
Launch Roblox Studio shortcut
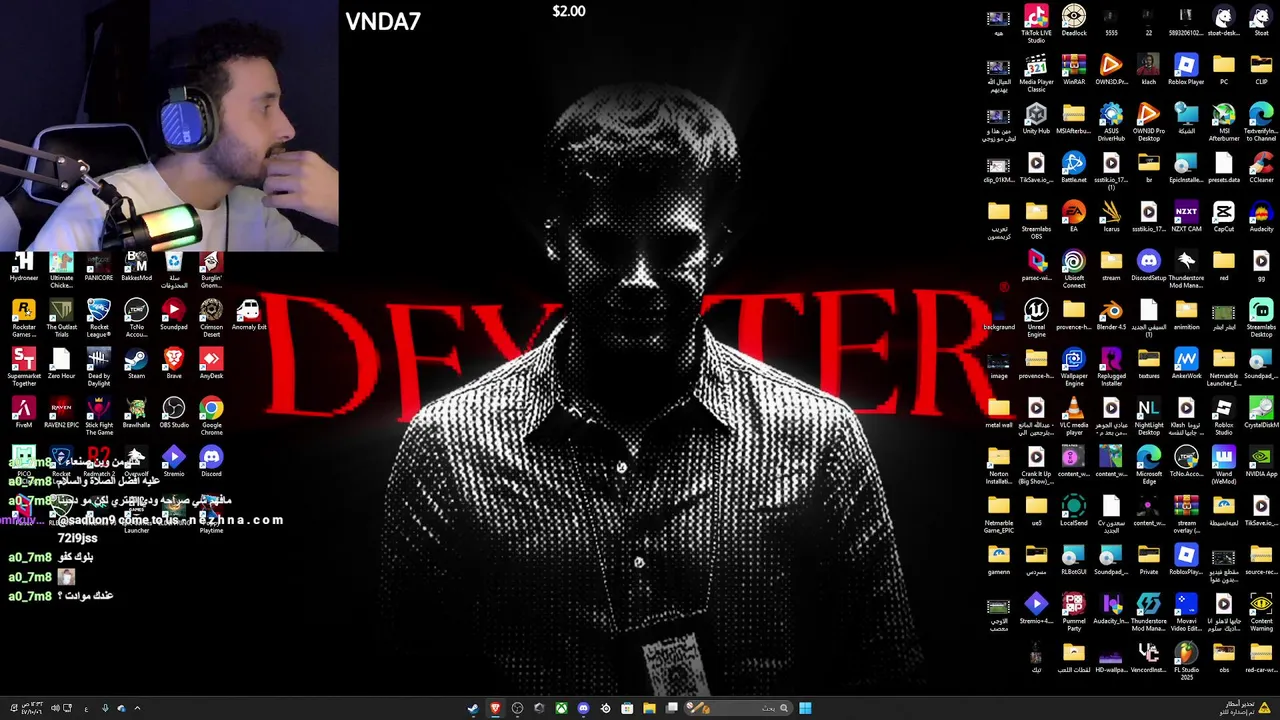1224,416
